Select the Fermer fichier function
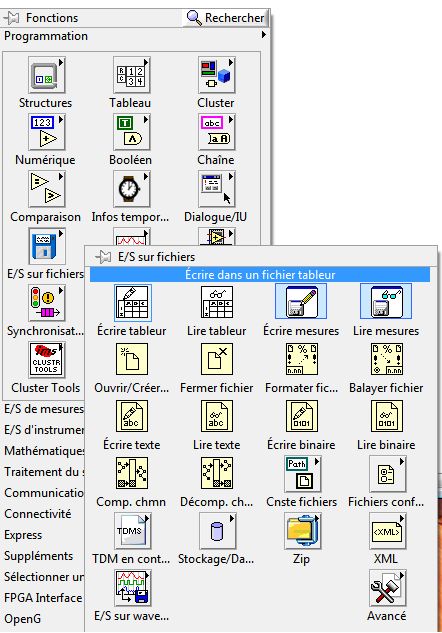The height and width of the screenshot is (633, 442). [x=217, y=359]
